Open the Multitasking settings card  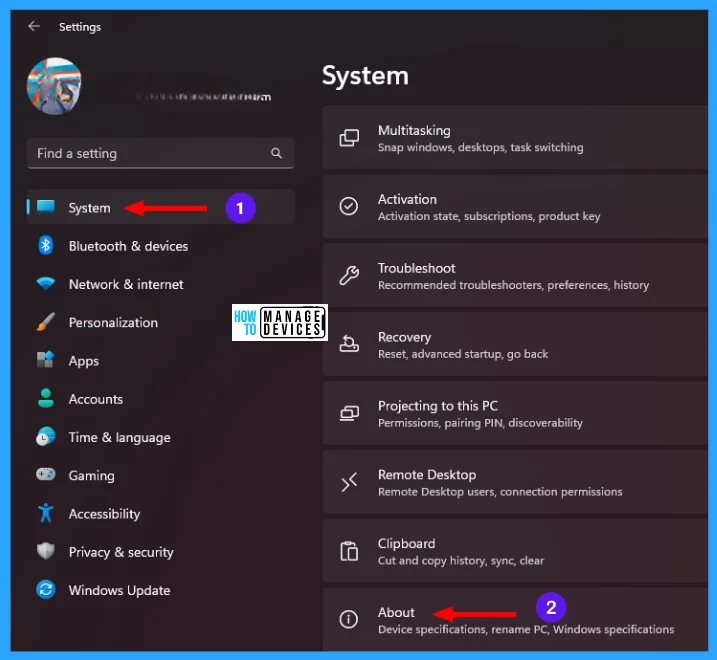[x=515, y=138]
